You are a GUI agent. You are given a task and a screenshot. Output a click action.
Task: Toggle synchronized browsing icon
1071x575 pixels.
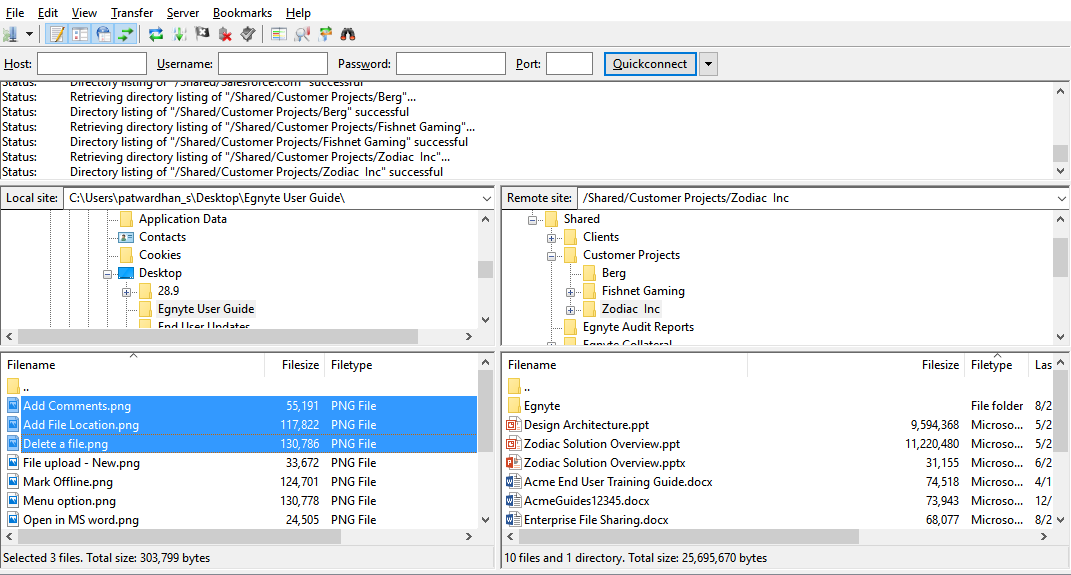[325, 34]
